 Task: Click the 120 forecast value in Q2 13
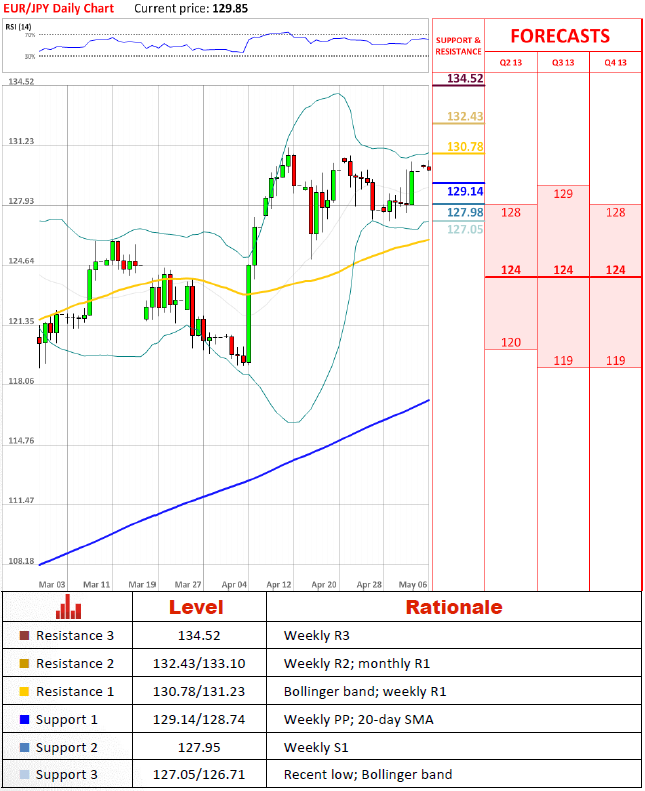(x=510, y=343)
